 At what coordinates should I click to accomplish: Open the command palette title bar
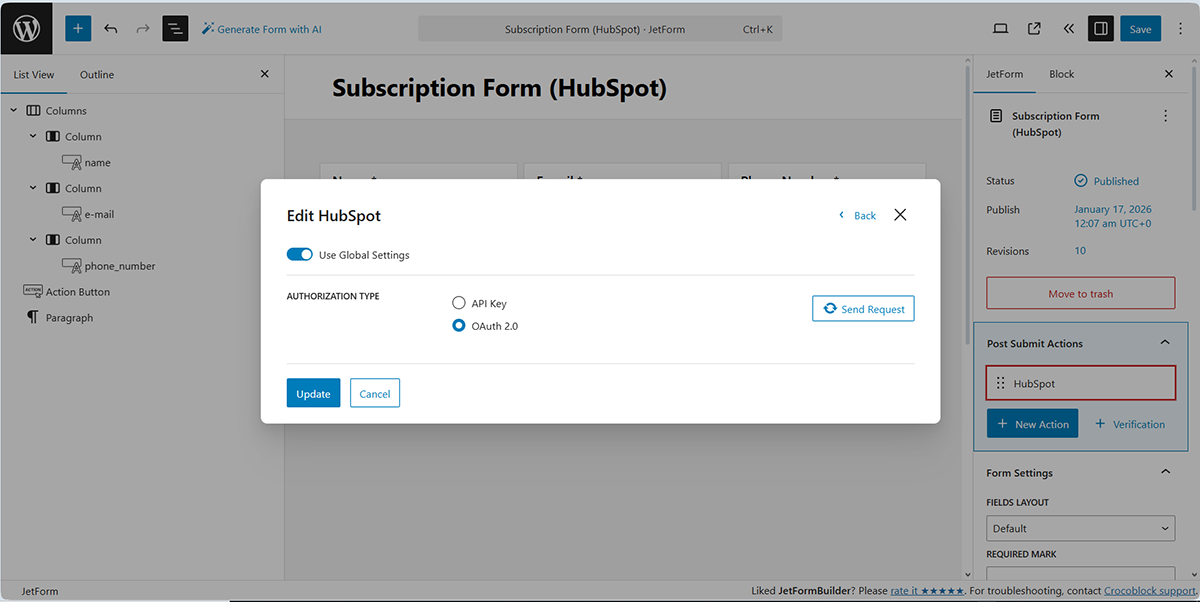click(600, 29)
